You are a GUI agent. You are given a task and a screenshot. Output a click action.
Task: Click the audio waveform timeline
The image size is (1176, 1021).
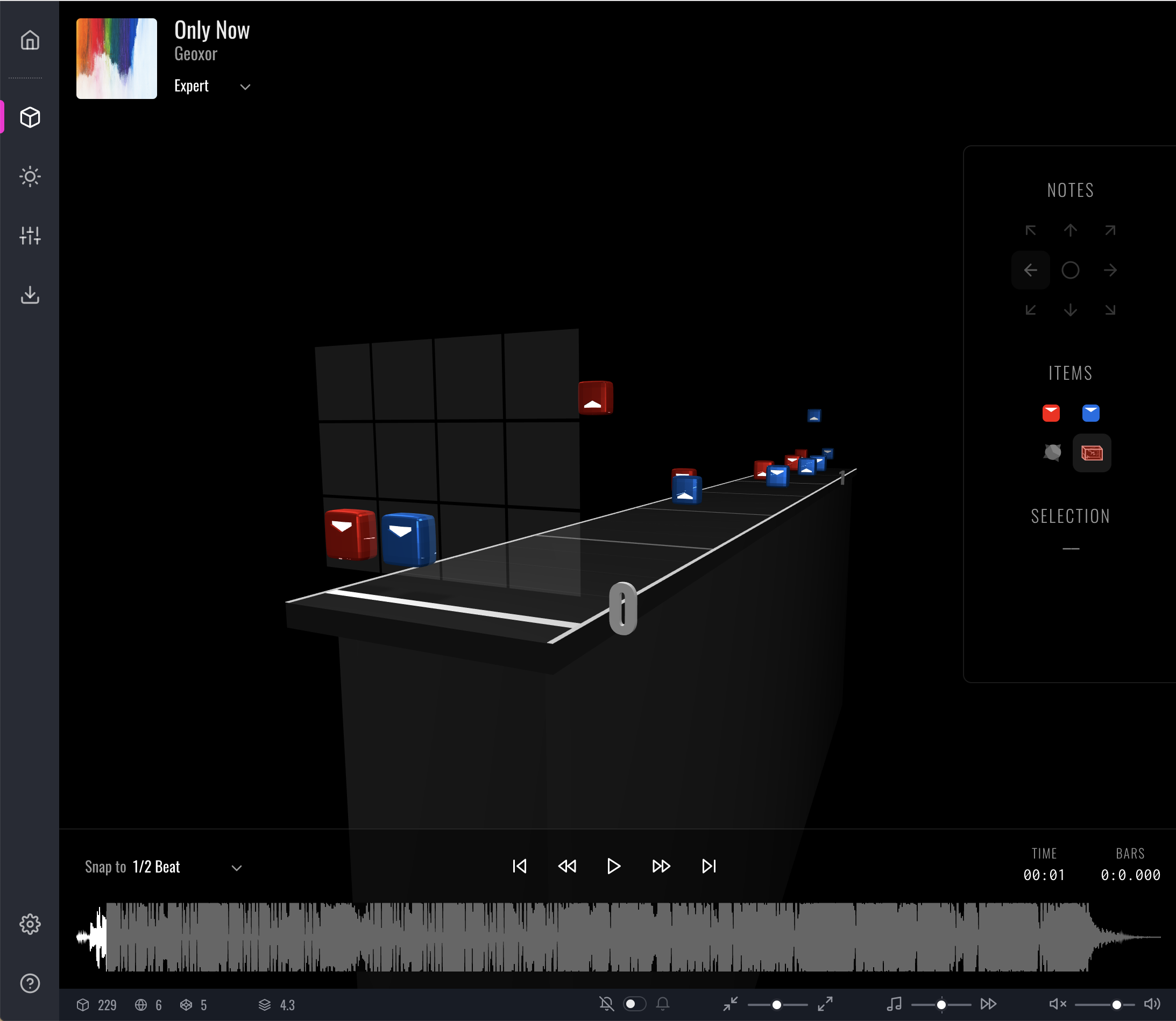coord(618,937)
